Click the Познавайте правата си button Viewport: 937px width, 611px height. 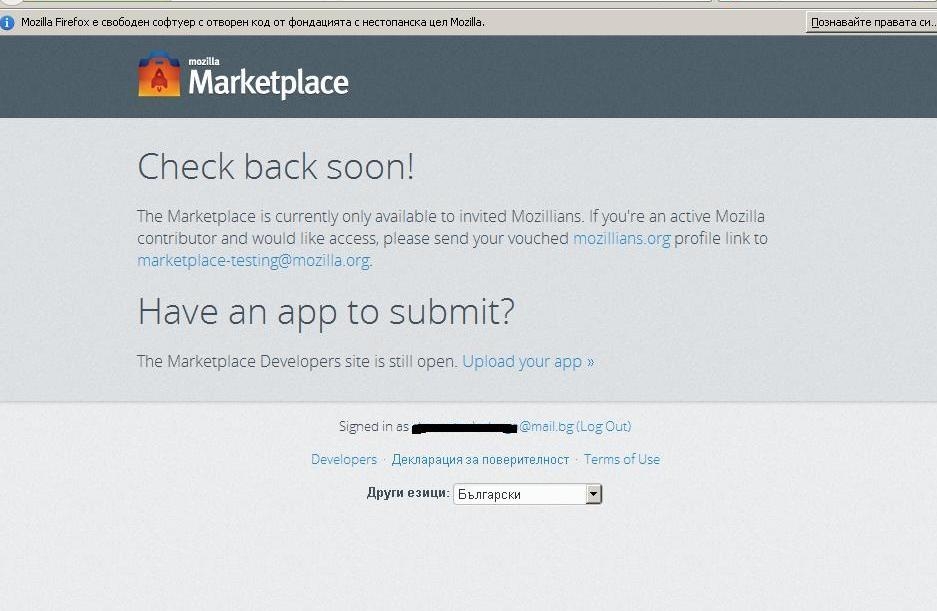[872, 23]
